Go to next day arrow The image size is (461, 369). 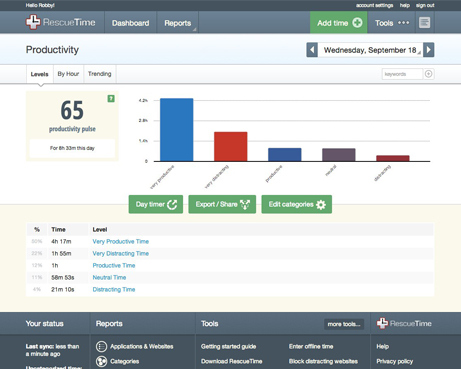point(429,50)
